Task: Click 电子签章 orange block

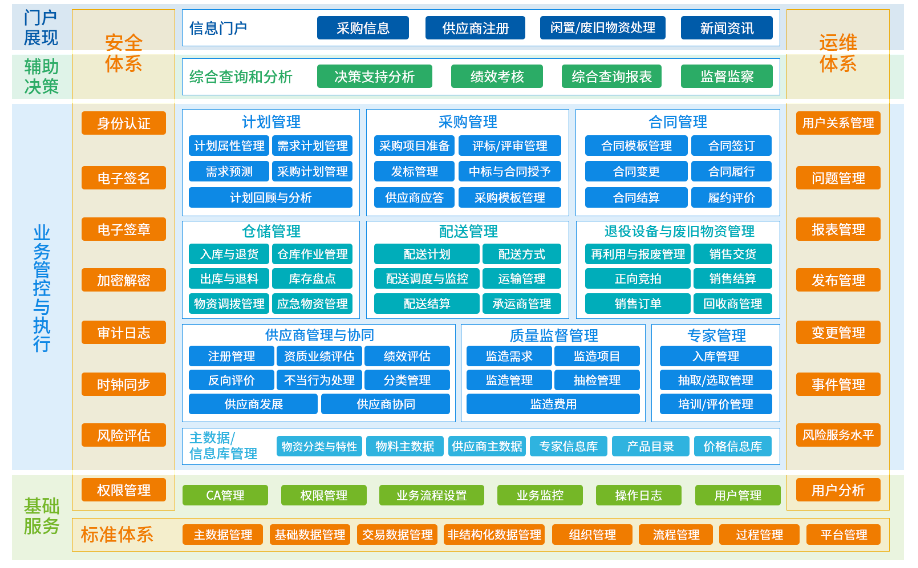Action: click(124, 229)
